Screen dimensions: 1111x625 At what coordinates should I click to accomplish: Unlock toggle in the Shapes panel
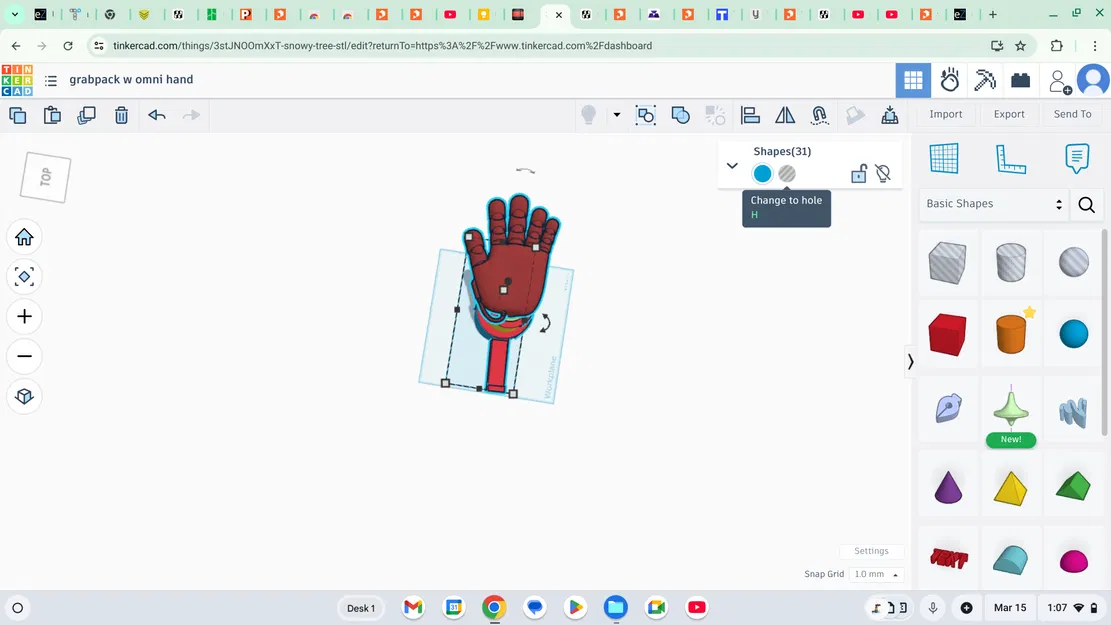(x=859, y=173)
